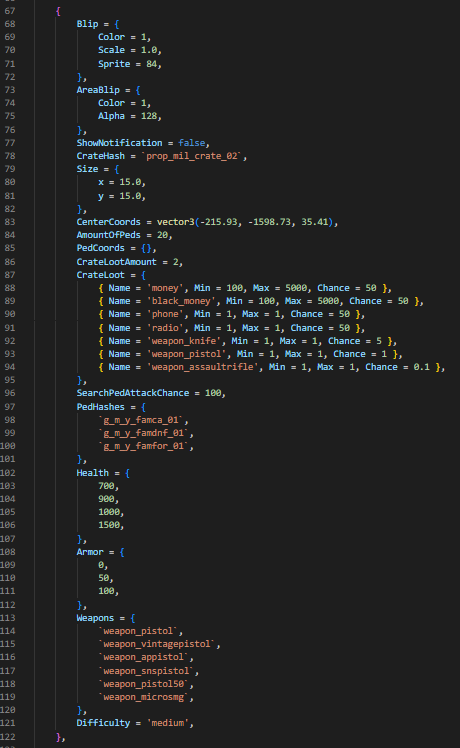Click the 'radio' string on line 91
Viewport: 460px width, 748px height.
165,328
